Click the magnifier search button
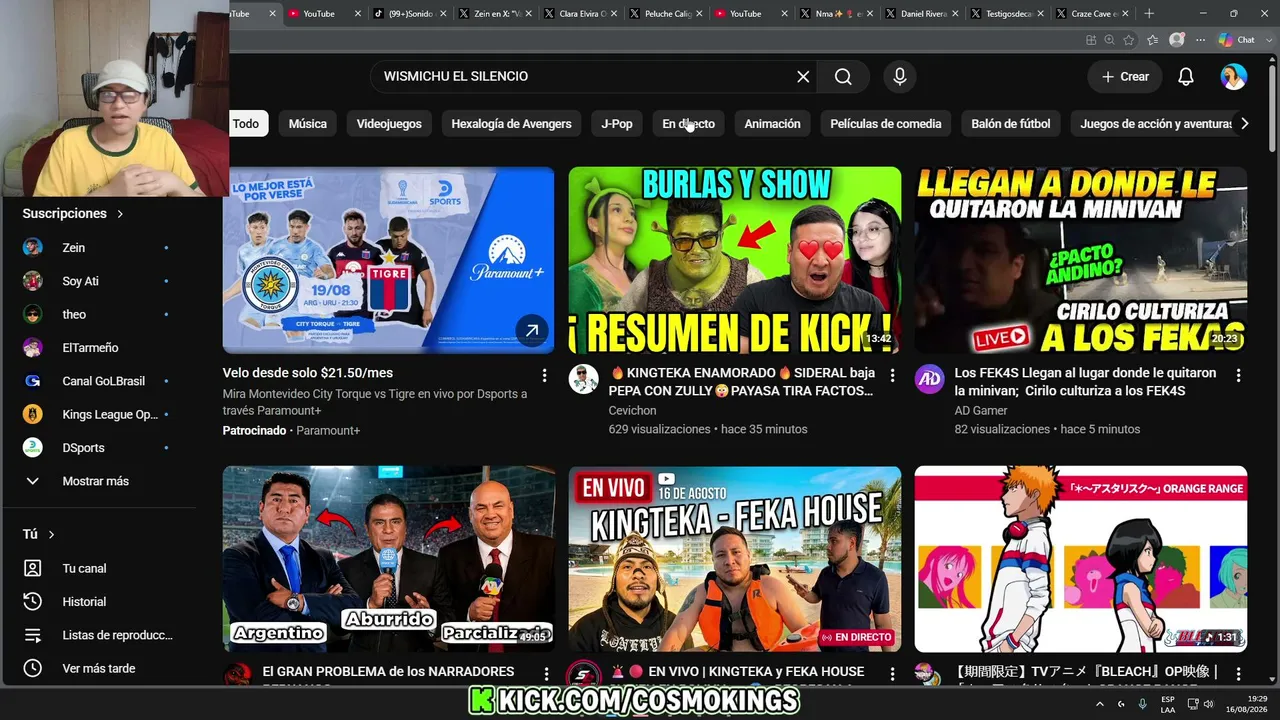1280x720 pixels. click(843, 77)
